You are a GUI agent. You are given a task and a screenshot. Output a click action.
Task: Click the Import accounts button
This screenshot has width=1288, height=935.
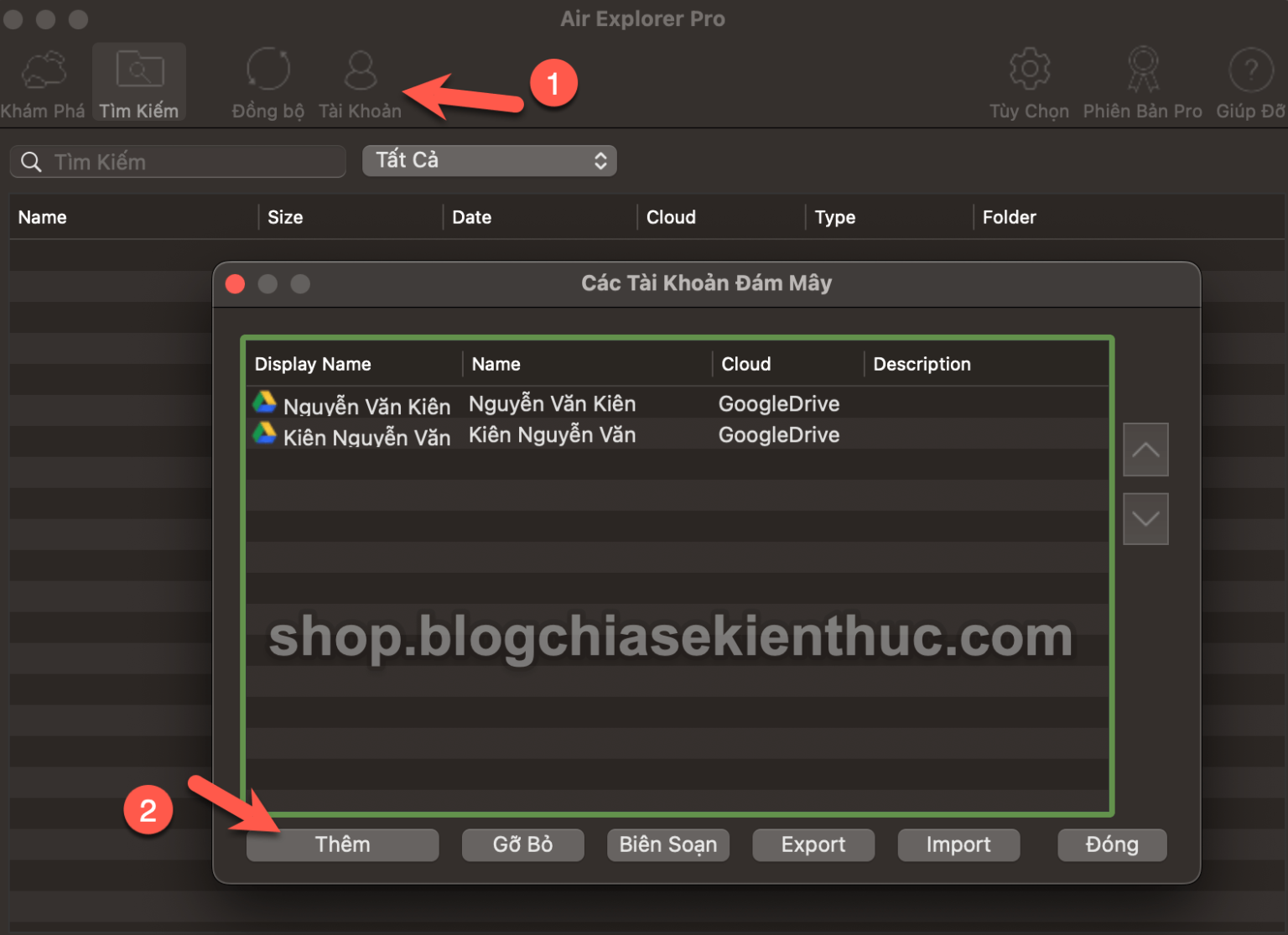pos(958,844)
